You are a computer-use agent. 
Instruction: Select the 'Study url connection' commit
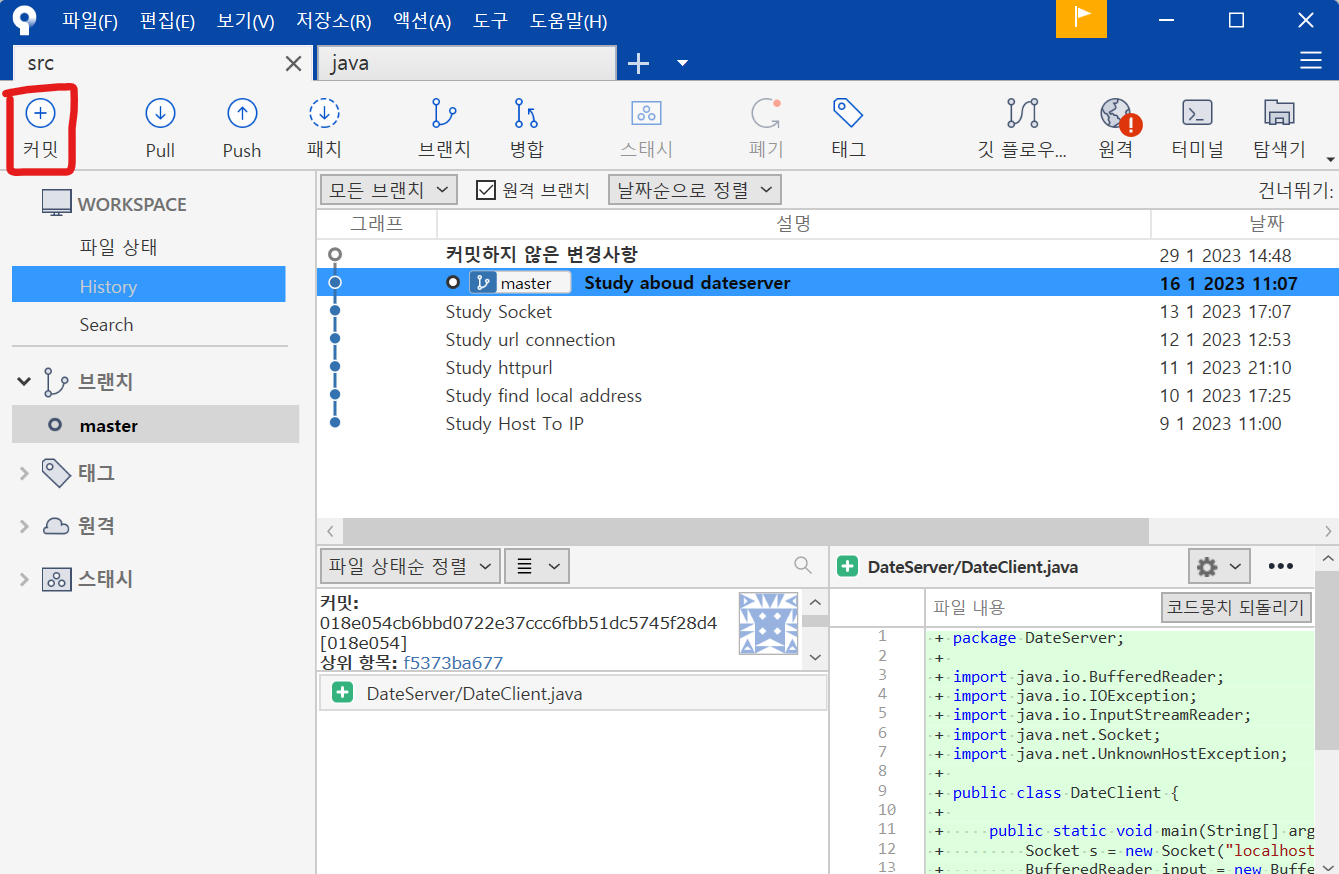point(827,340)
